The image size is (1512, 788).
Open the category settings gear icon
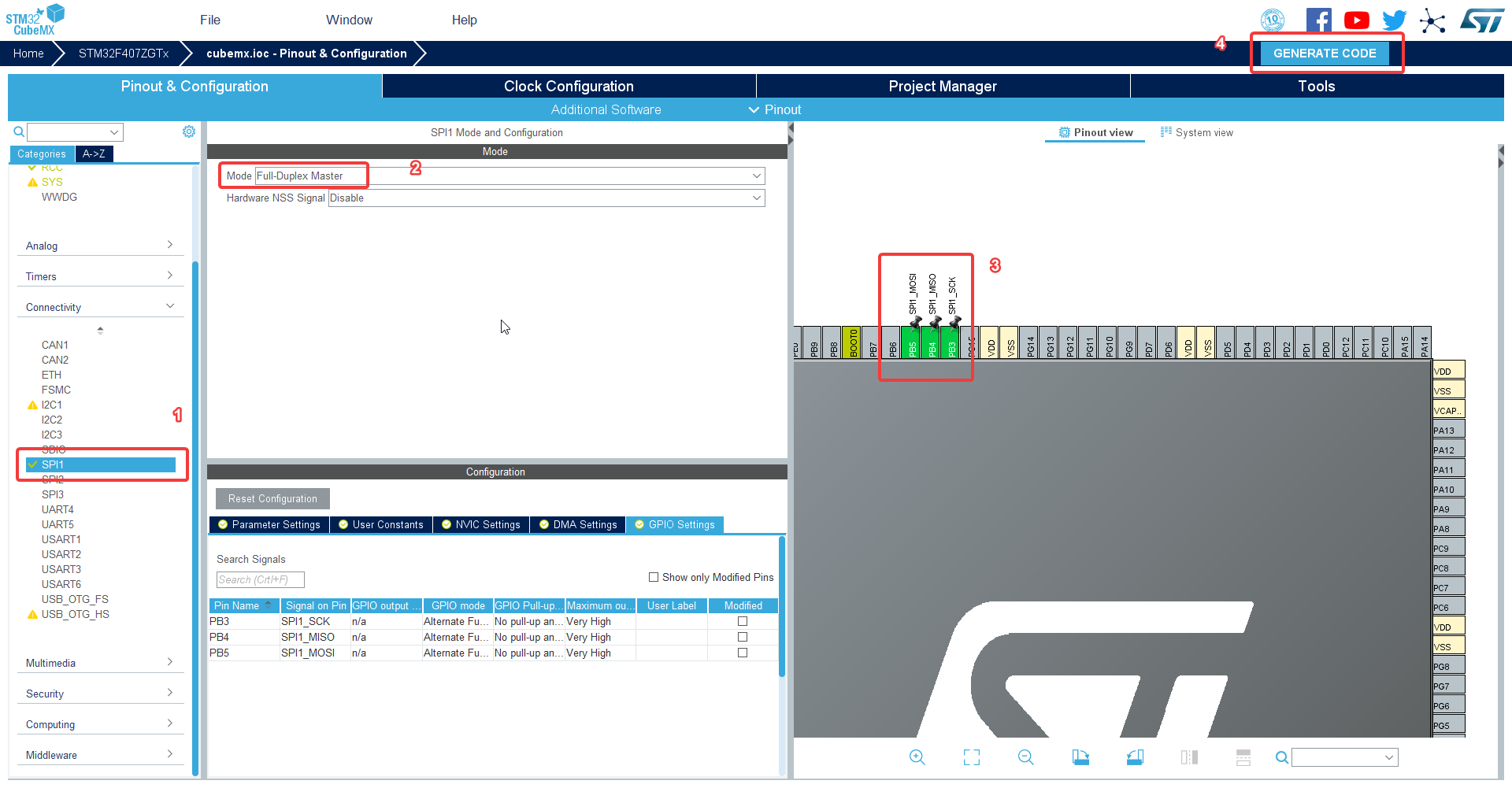coord(189,131)
